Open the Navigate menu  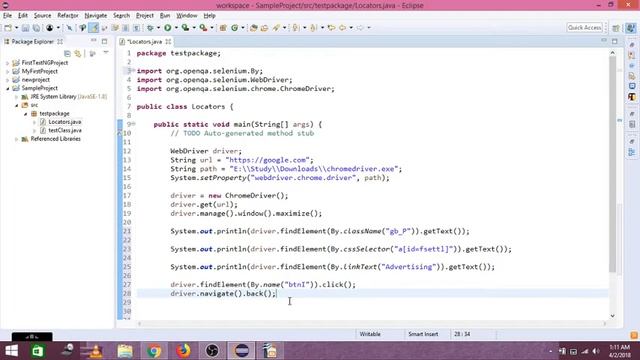click(96, 16)
